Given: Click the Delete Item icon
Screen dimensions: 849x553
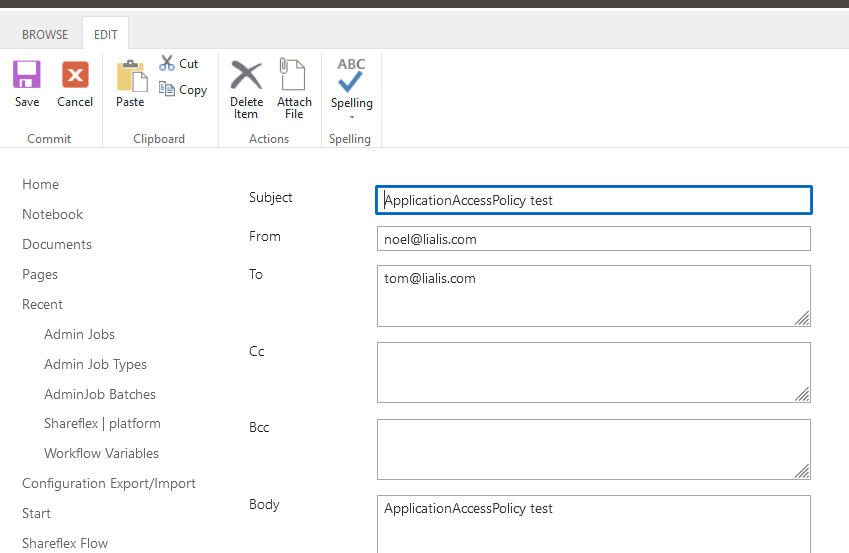Looking at the screenshot, I should coord(246,75).
